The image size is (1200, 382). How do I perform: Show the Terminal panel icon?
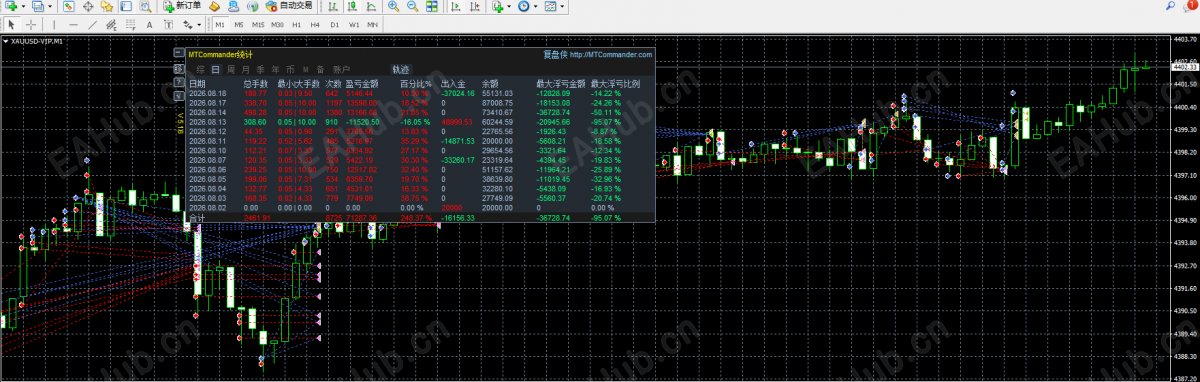coord(125,7)
